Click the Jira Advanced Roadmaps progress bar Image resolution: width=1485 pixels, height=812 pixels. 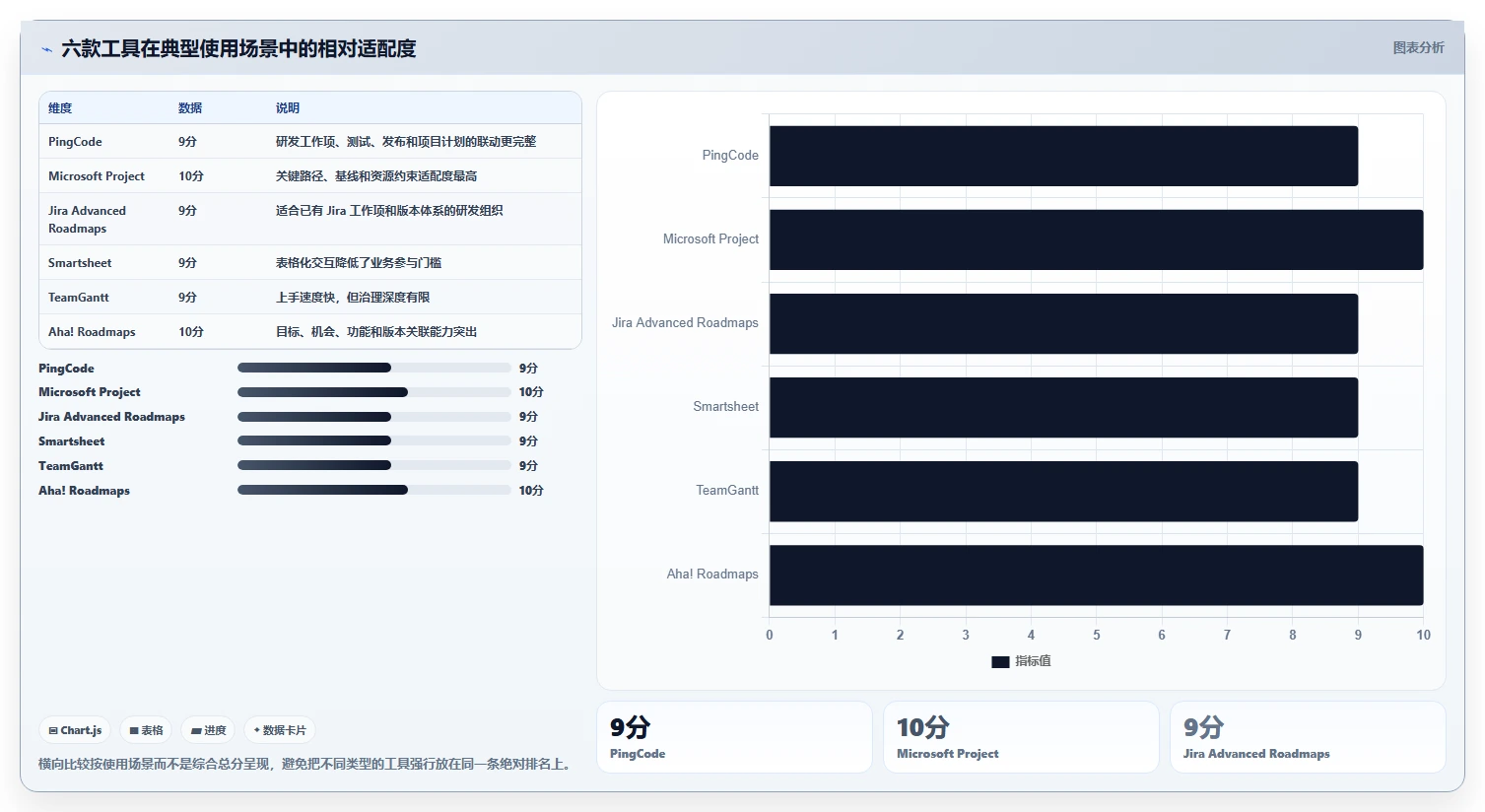click(x=374, y=417)
